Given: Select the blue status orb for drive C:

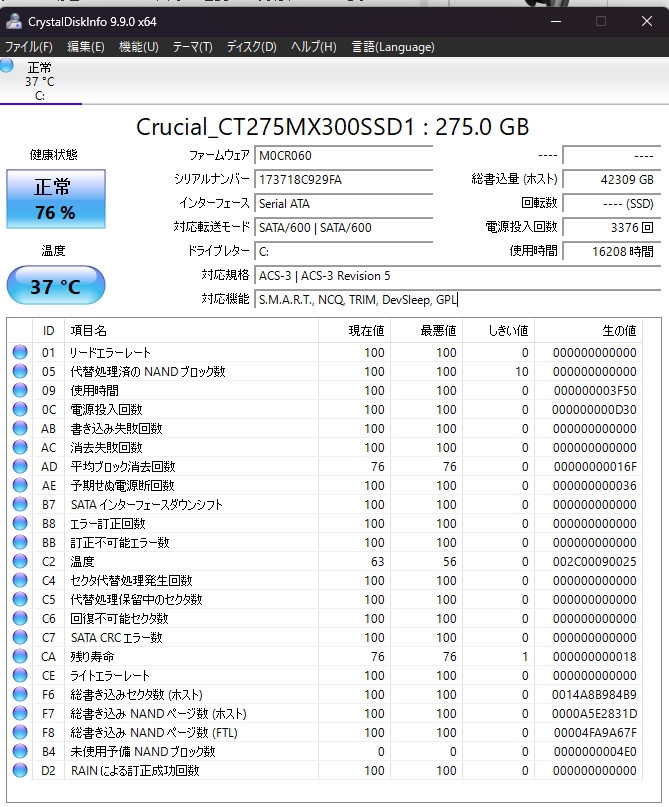Looking at the screenshot, I should (x=7, y=65).
